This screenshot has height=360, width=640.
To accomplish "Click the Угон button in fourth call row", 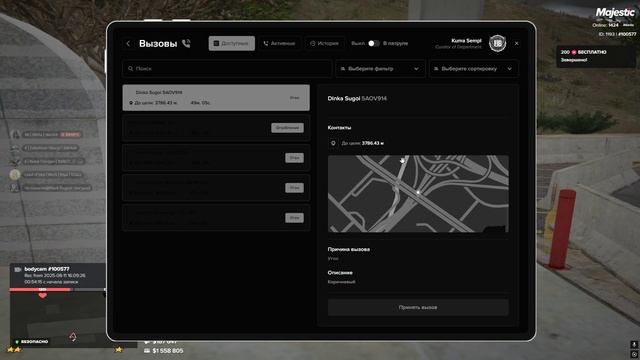I will pyautogui.click(x=294, y=188).
